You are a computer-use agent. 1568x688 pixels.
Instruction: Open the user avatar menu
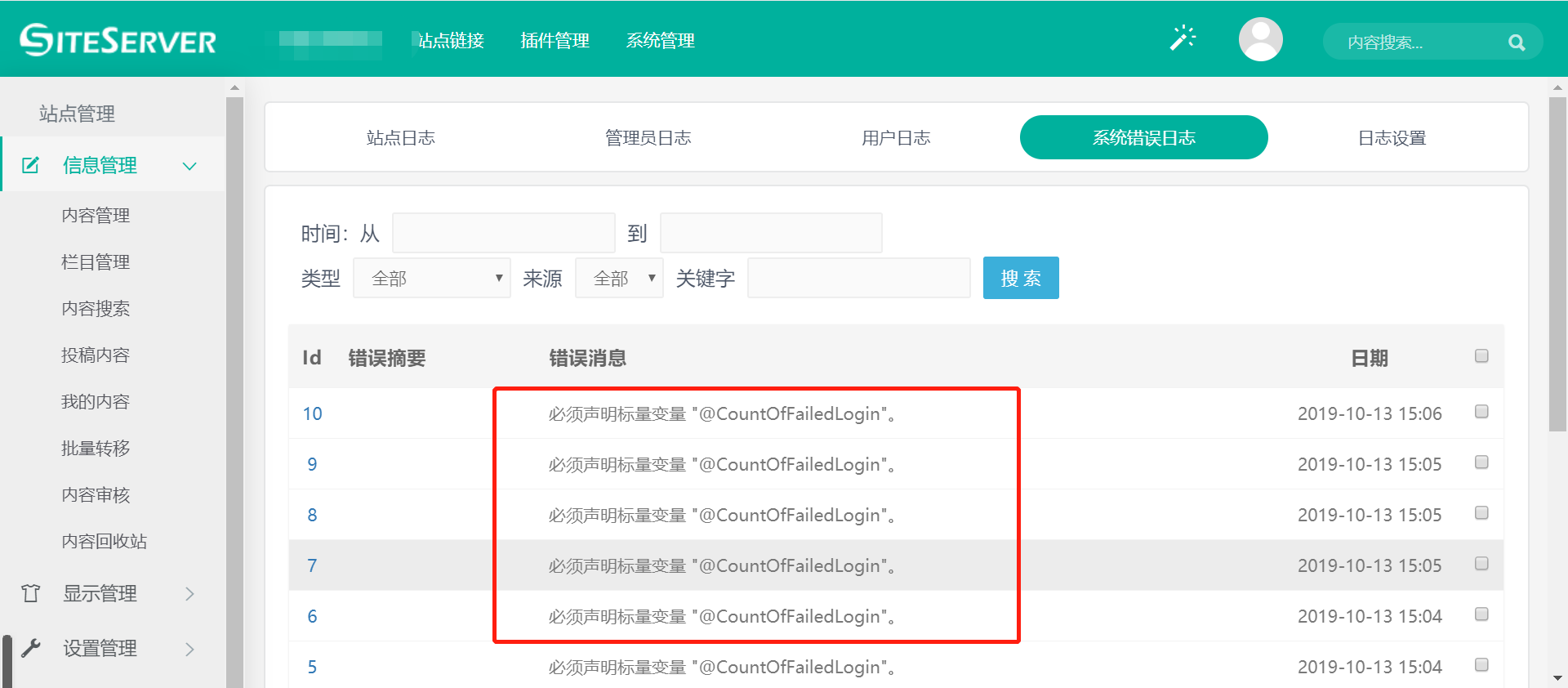pos(1260,39)
